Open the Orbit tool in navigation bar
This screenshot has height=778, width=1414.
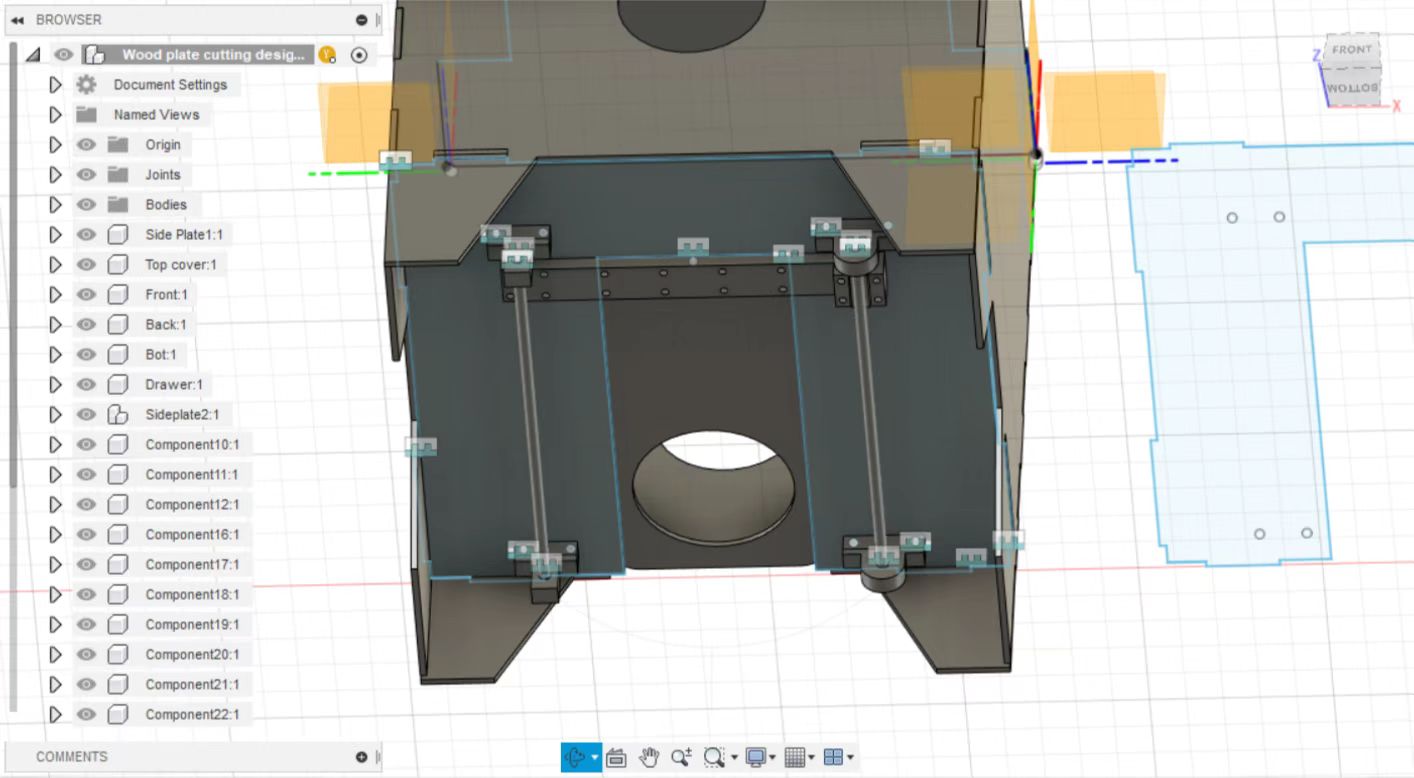pos(575,757)
